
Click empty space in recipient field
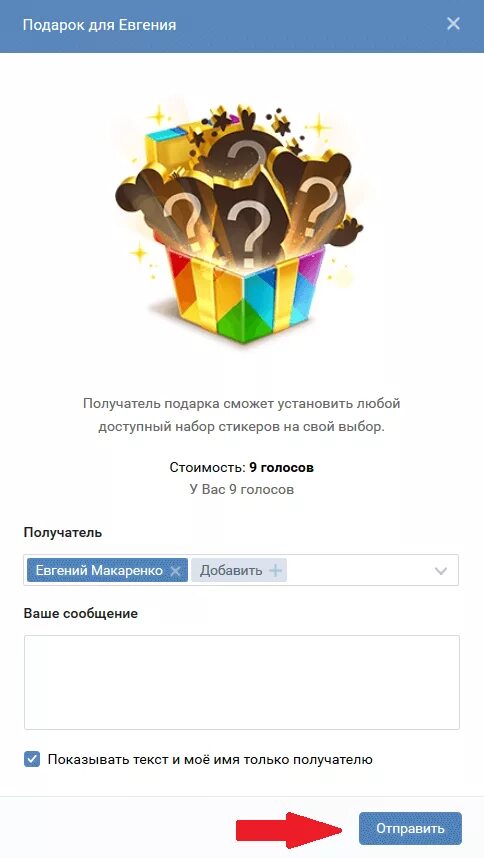pyautogui.click(x=358, y=571)
